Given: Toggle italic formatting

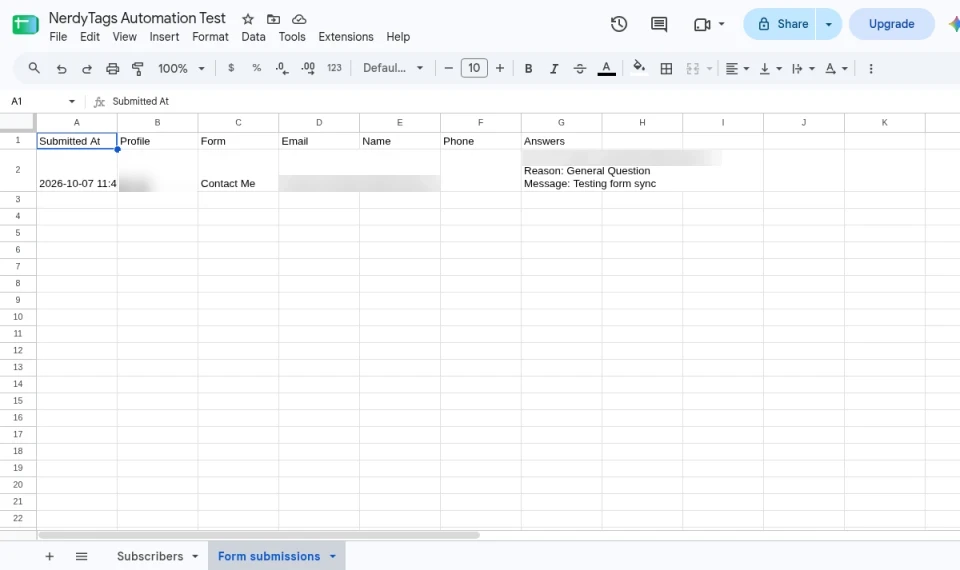Looking at the screenshot, I should 554,69.
